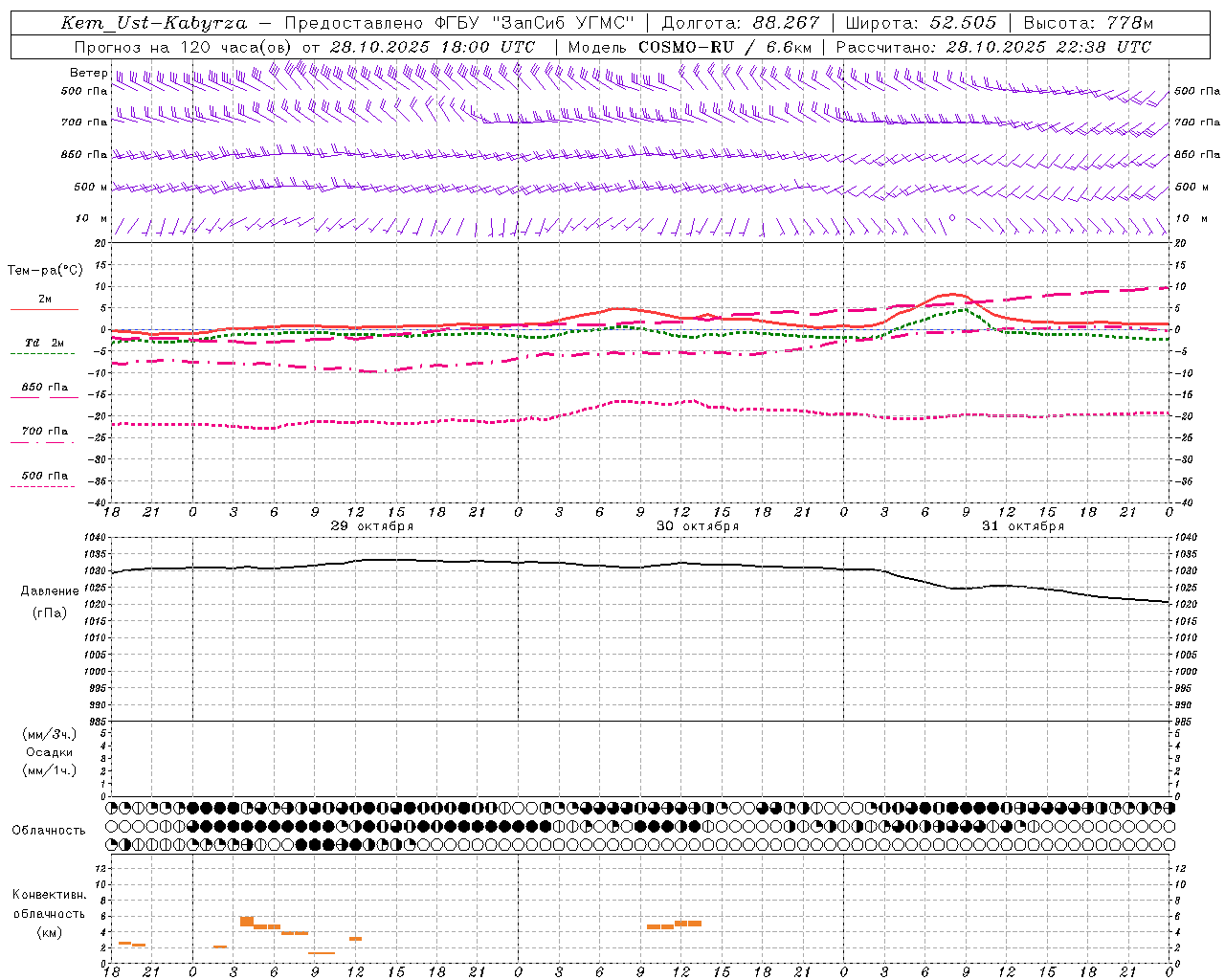The height and width of the screenshot is (980, 1225).
Task: Click the 10 м wind level label on the left
Action: coord(92,219)
